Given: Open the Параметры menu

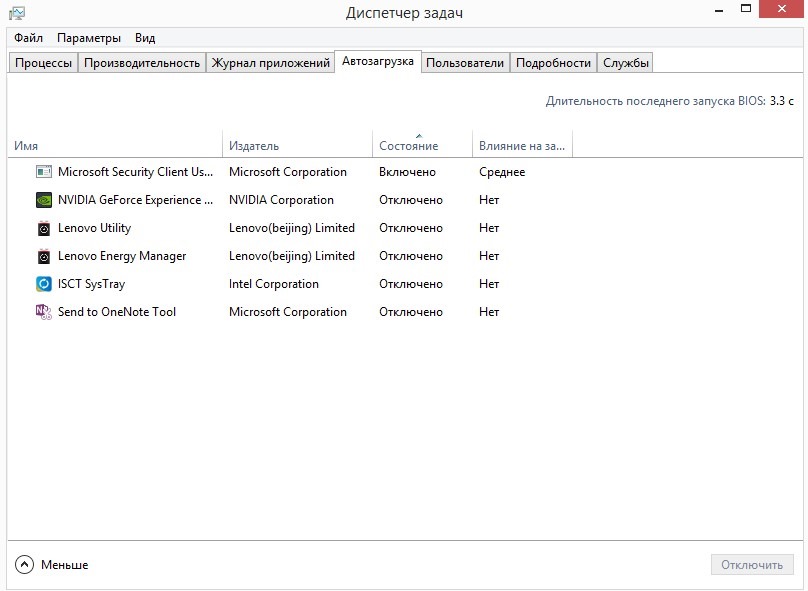Looking at the screenshot, I should pyautogui.click(x=89, y=38).
